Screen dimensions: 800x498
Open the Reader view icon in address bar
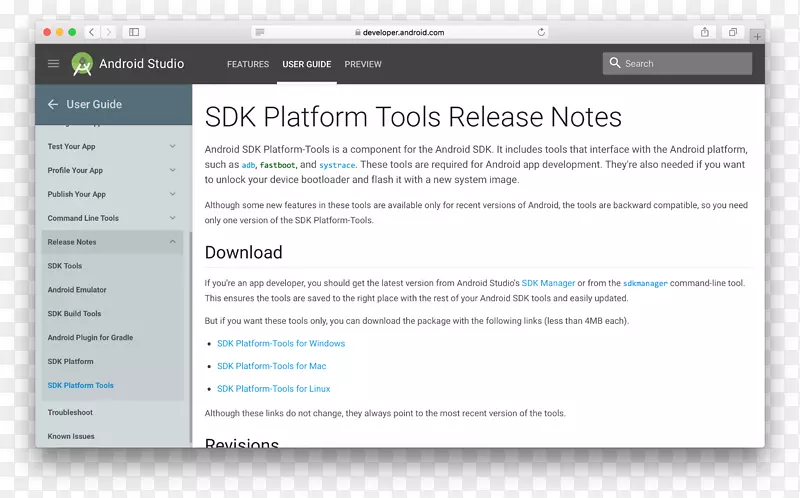pyautogui.click(x=260, y=32)
